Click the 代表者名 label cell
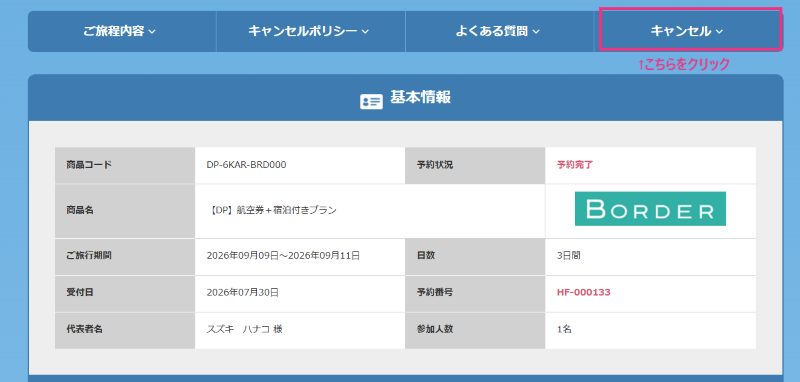This screenshot has height=382, width=800. pyautogui.click(x=125, y=330)
